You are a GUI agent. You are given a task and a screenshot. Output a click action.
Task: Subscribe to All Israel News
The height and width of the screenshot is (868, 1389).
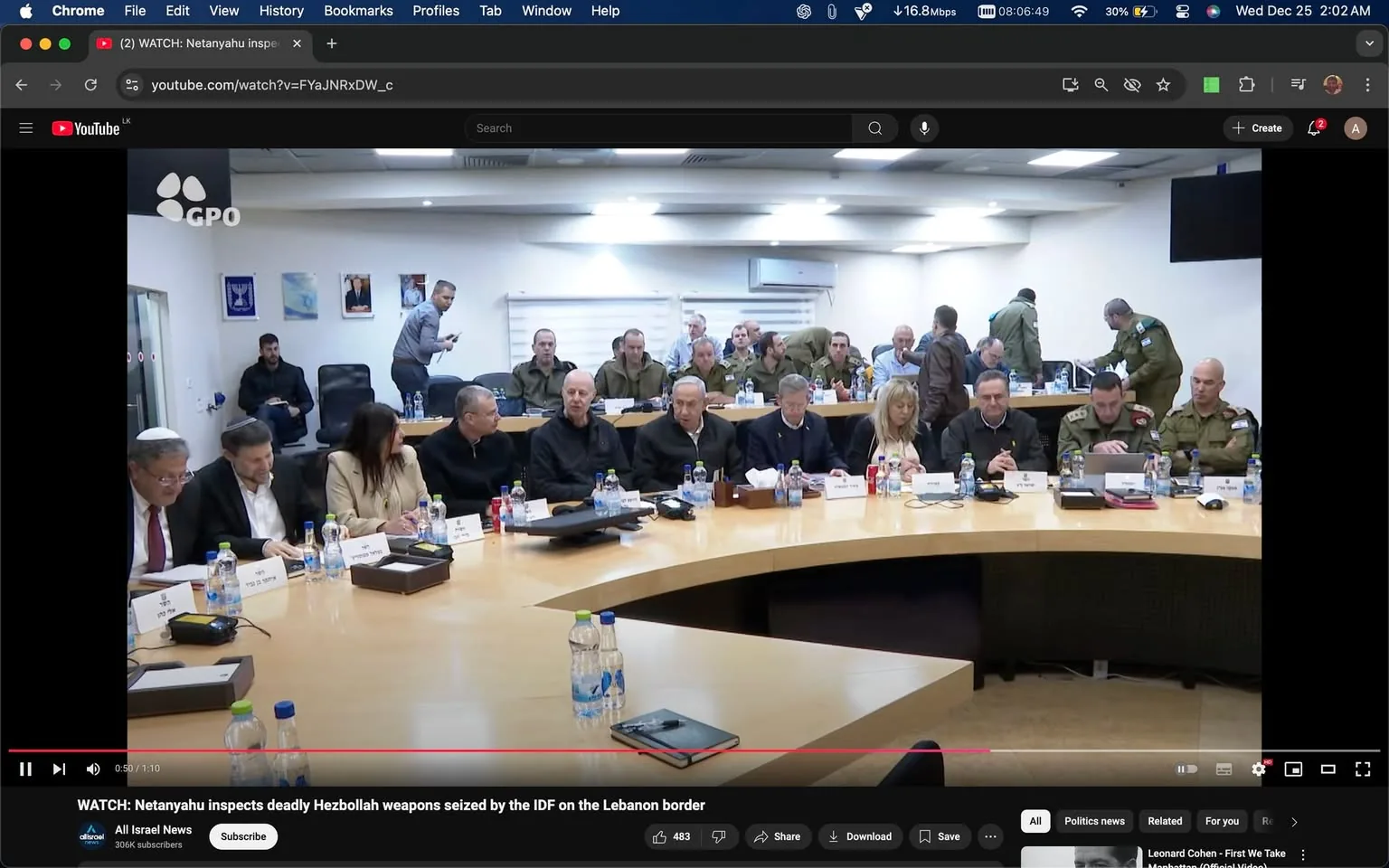pos(242,836)
